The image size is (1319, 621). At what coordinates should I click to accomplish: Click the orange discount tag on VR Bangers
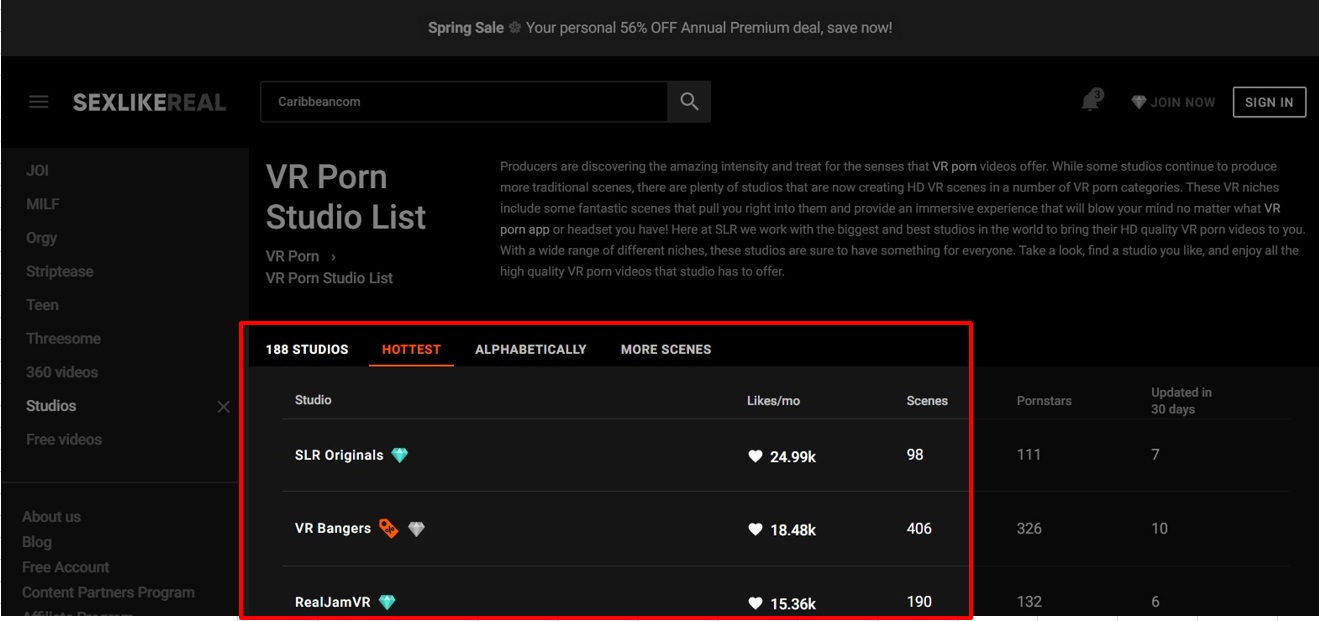point(388,528)
